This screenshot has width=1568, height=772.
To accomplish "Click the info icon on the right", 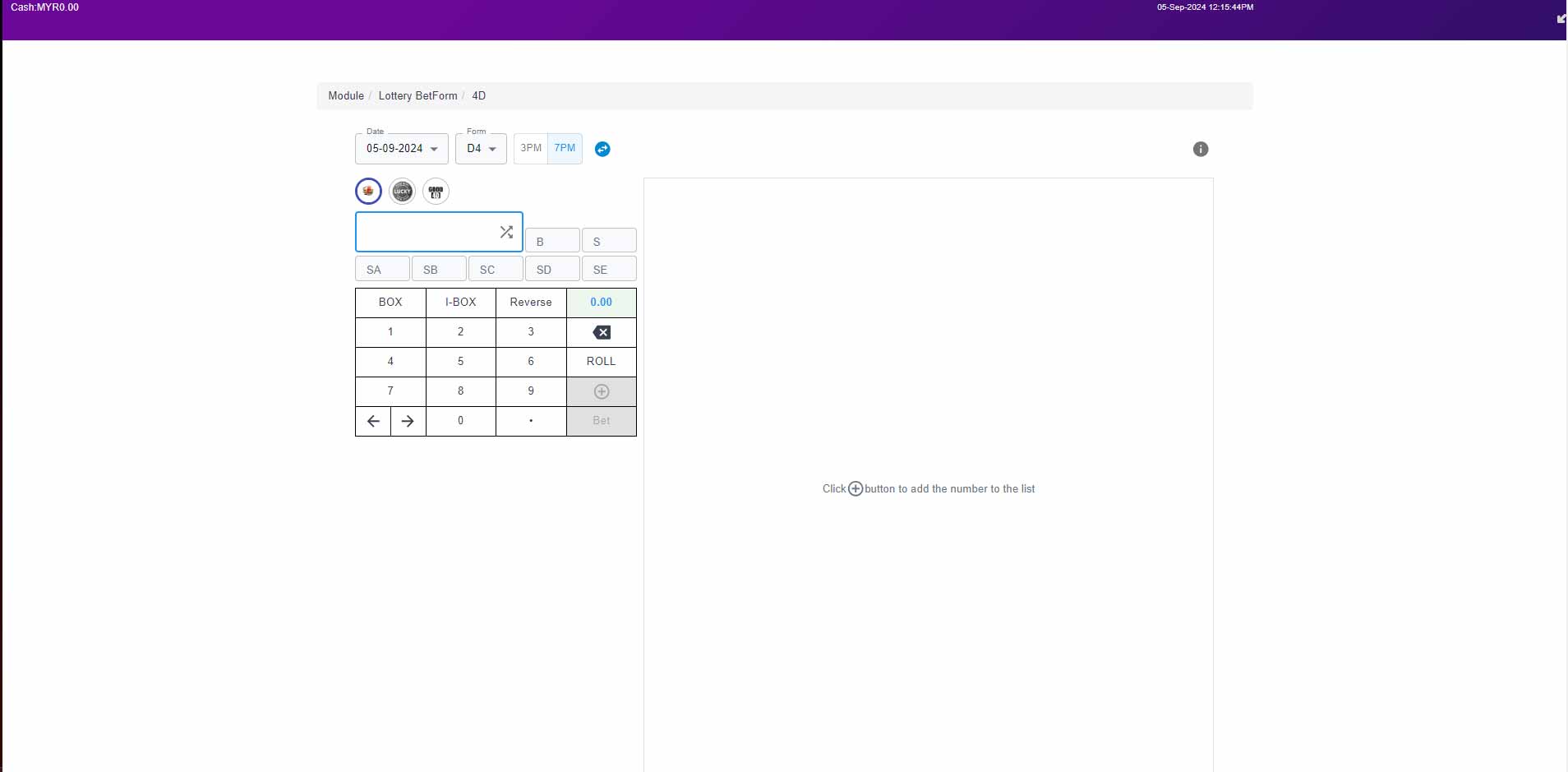I will coord(1200,149).
